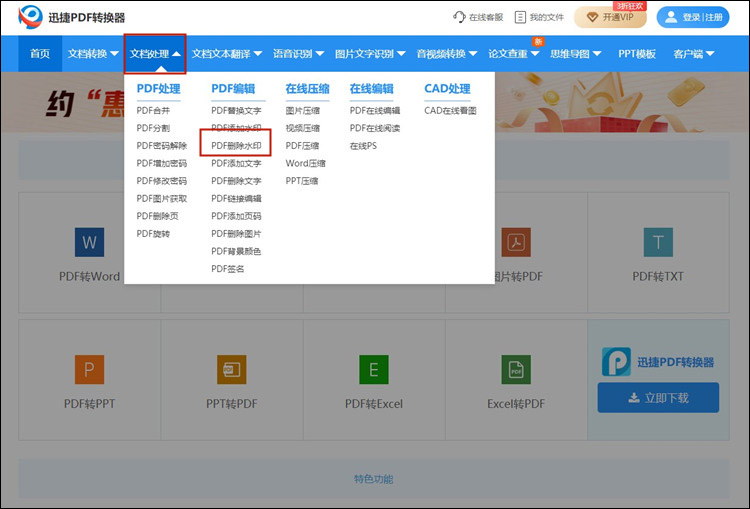Expand the 语音识别 dropdown menu
750x509 pixels.
click(298, 54)
